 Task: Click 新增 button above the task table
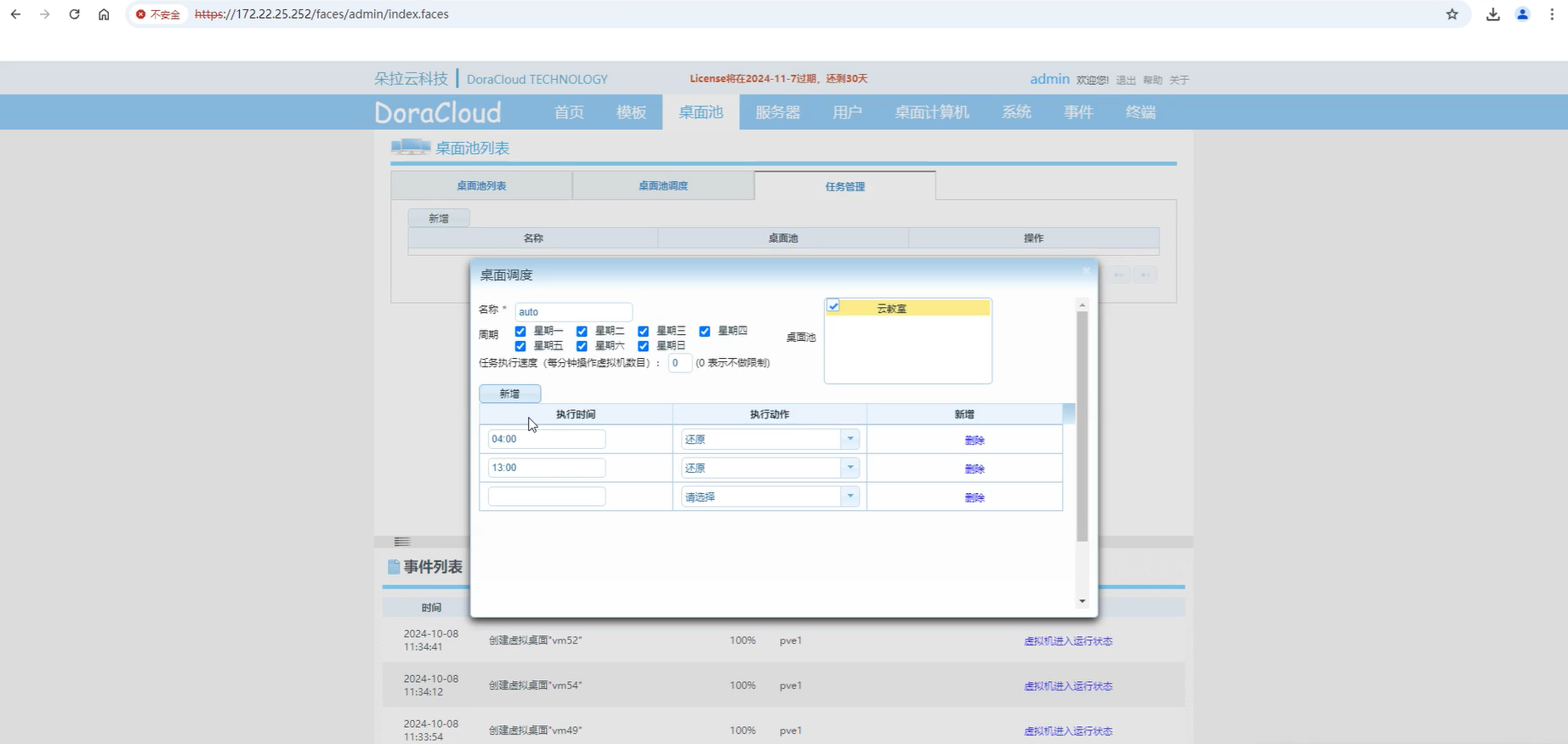pyautogui.click(x=439, y=219)
